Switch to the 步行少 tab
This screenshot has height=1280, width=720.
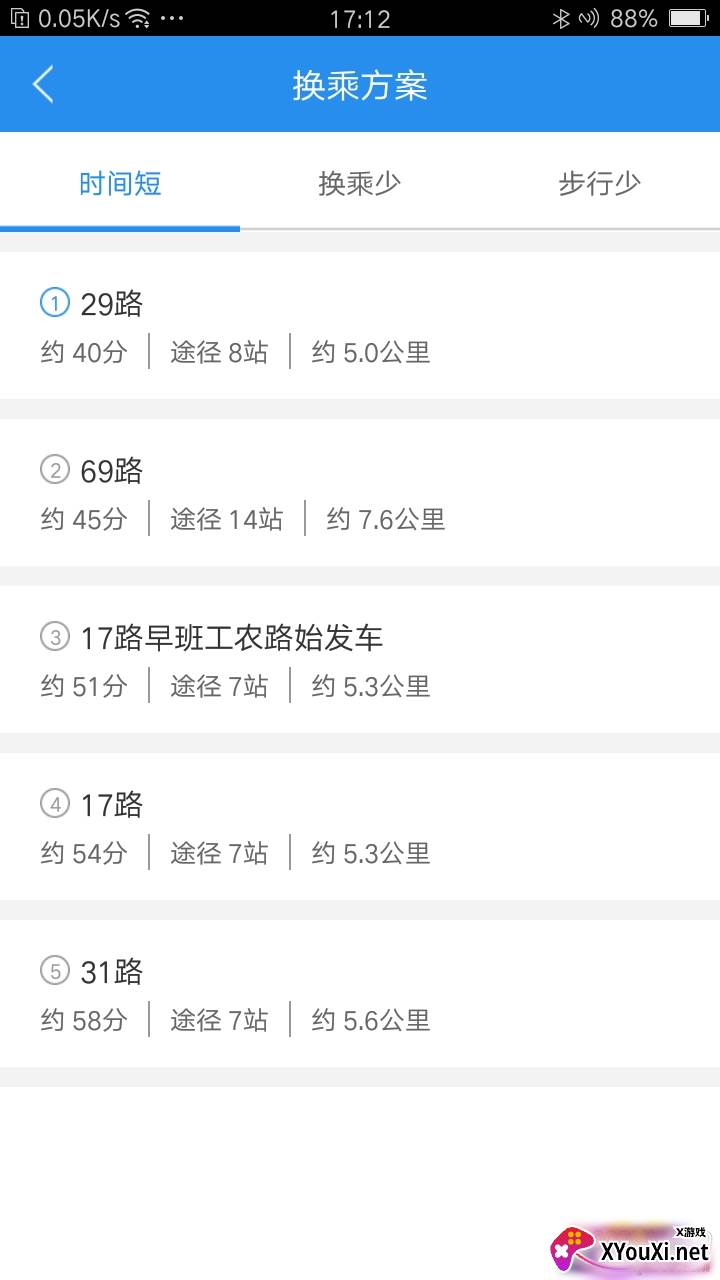click(599, 184)
